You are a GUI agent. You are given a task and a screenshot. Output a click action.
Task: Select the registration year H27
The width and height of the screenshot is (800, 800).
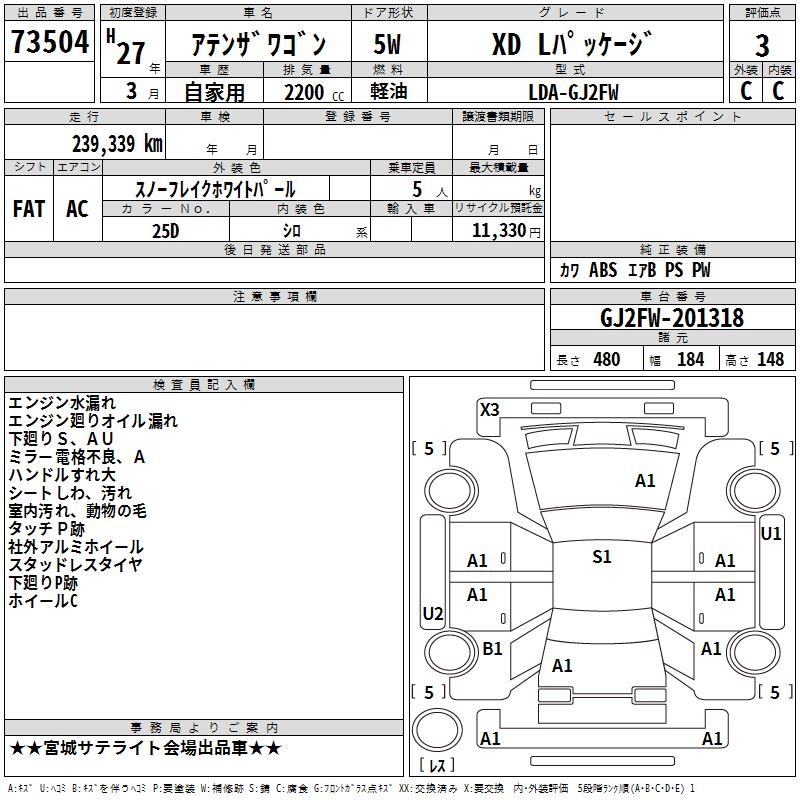126,47
